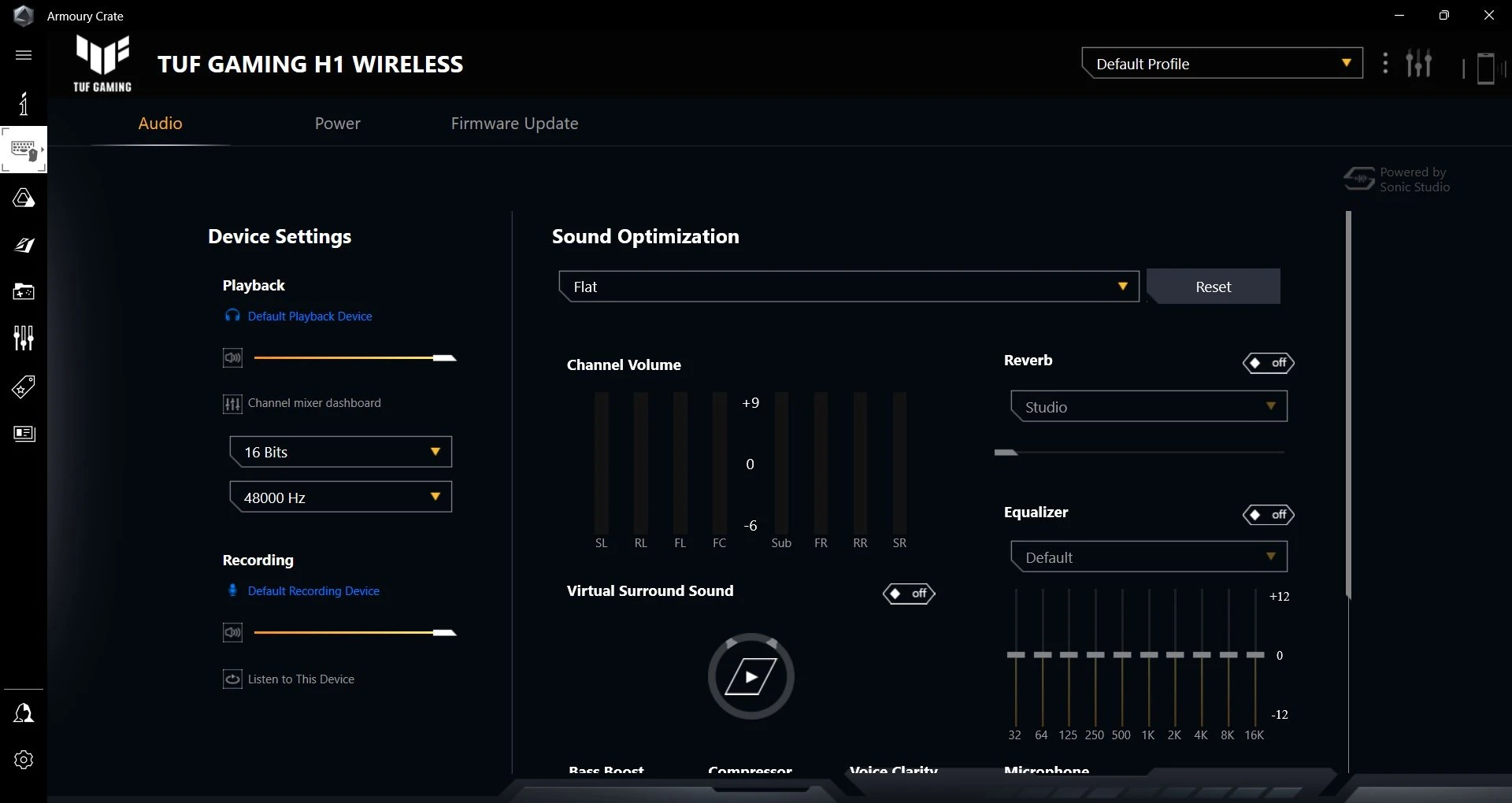1512x803 pixels.
Task: Click the Recording volume slider
Action: tap(355, 633)
